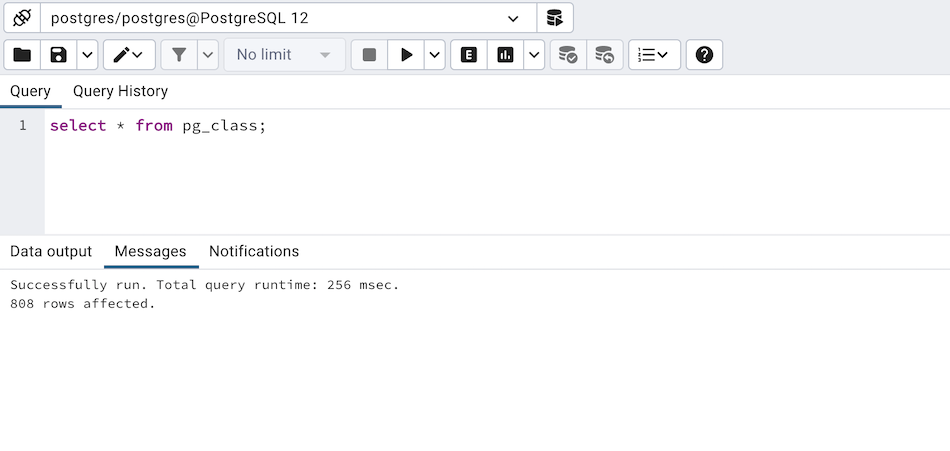950x451 pixels.
Task: Open the No limit rows dropdown
Action: [284, 55]
